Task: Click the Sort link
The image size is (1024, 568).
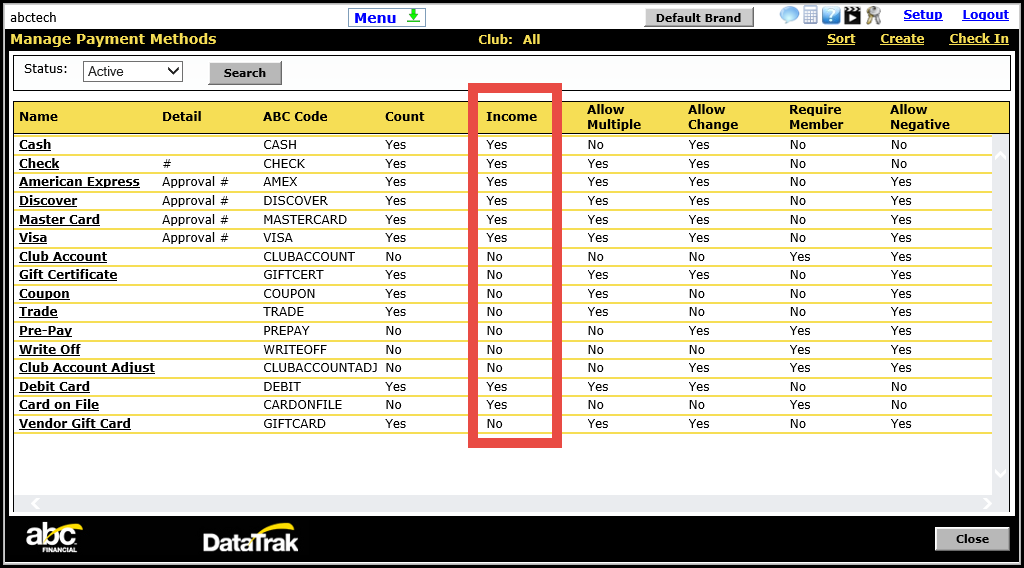Action: point(840,39)
